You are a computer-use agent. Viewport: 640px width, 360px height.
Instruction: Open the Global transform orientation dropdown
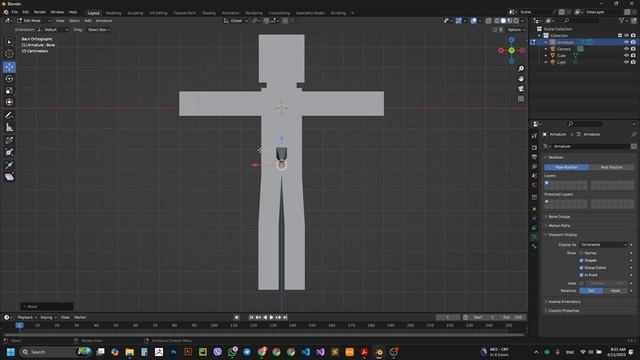coord(236,21)
